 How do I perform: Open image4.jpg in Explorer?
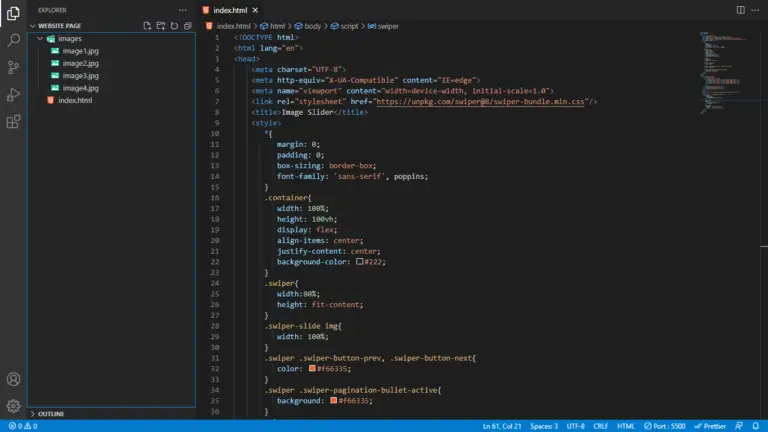(80, 88)
